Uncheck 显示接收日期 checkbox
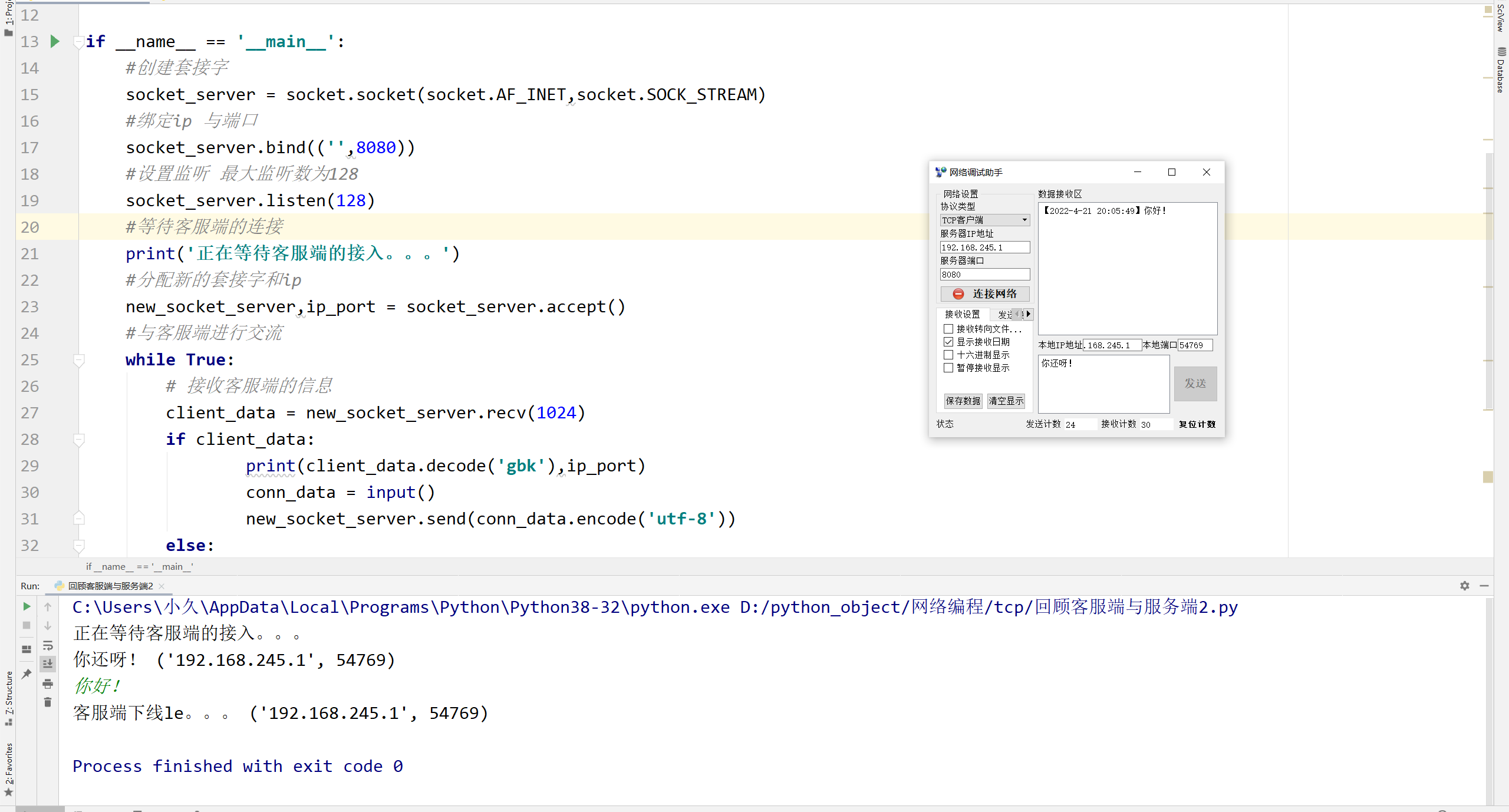Image resolution: width=1509 pixels, height=812 pixels. [x=948, y=342]
